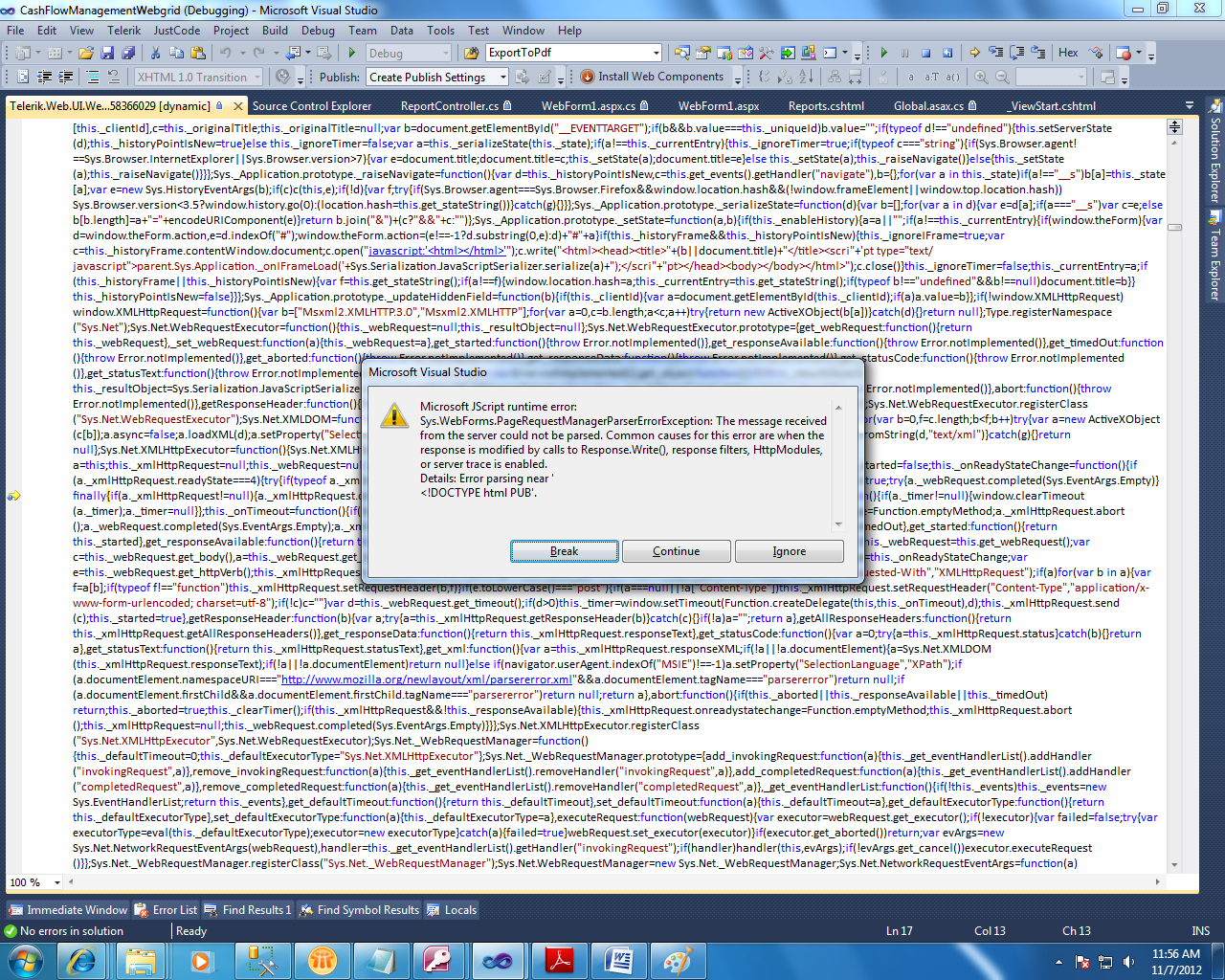Click the green Start Debugging arrow

pos(352,54)
